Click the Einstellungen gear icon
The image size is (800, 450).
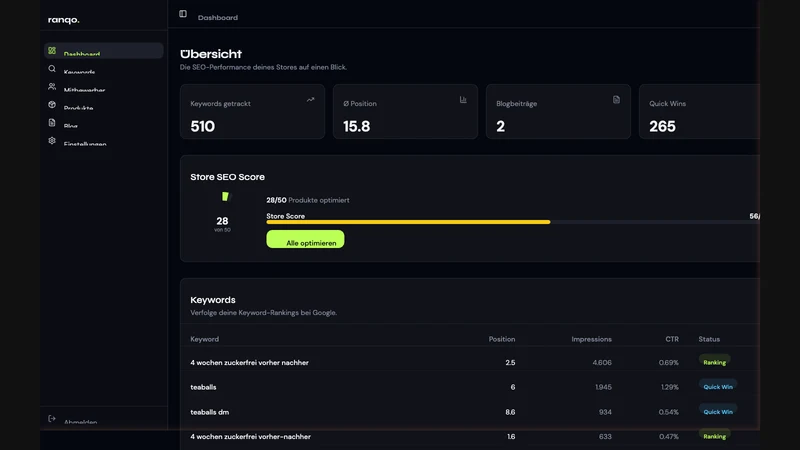coord(52,140)
